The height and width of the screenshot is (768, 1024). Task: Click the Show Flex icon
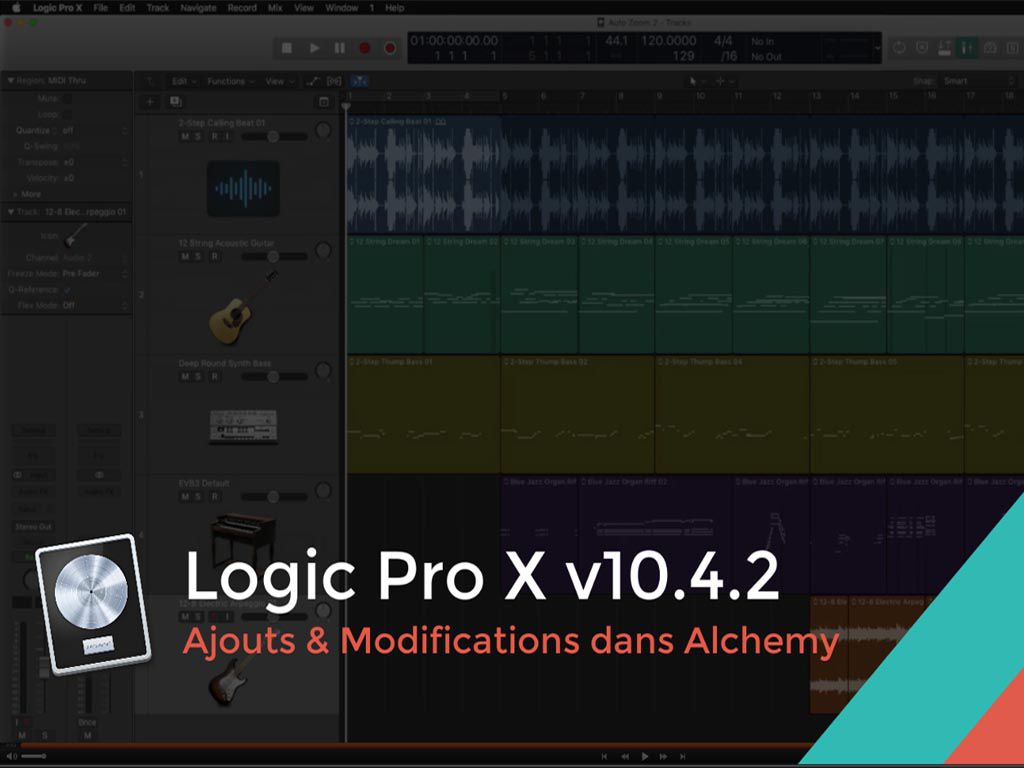coord(334,81)
